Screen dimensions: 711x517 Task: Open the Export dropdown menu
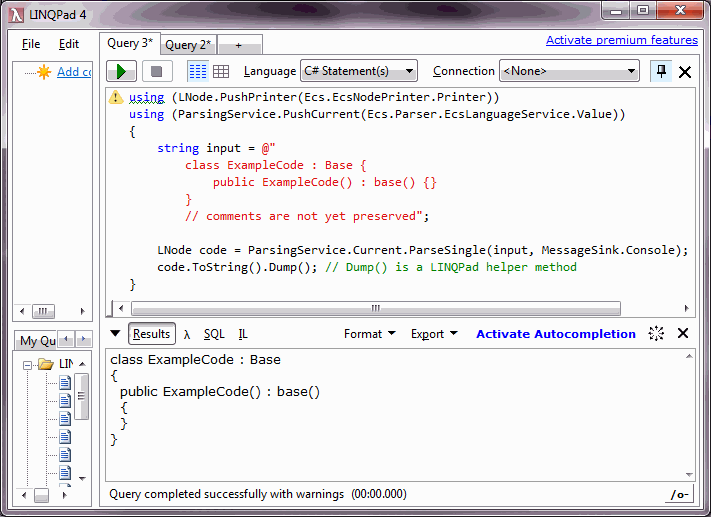[x=434, y=334]
